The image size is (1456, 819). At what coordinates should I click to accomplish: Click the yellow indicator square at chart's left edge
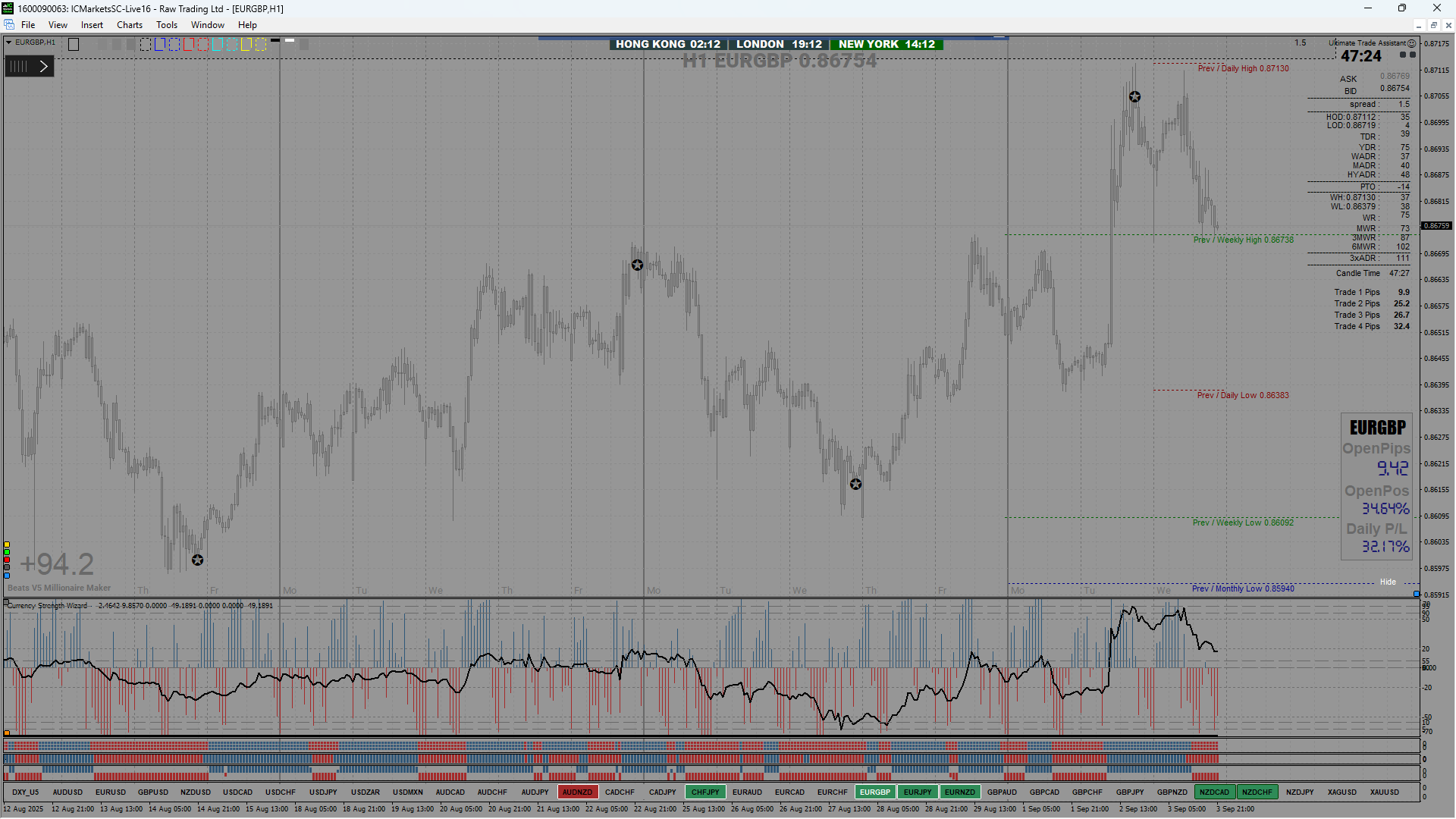coord(7,544)
